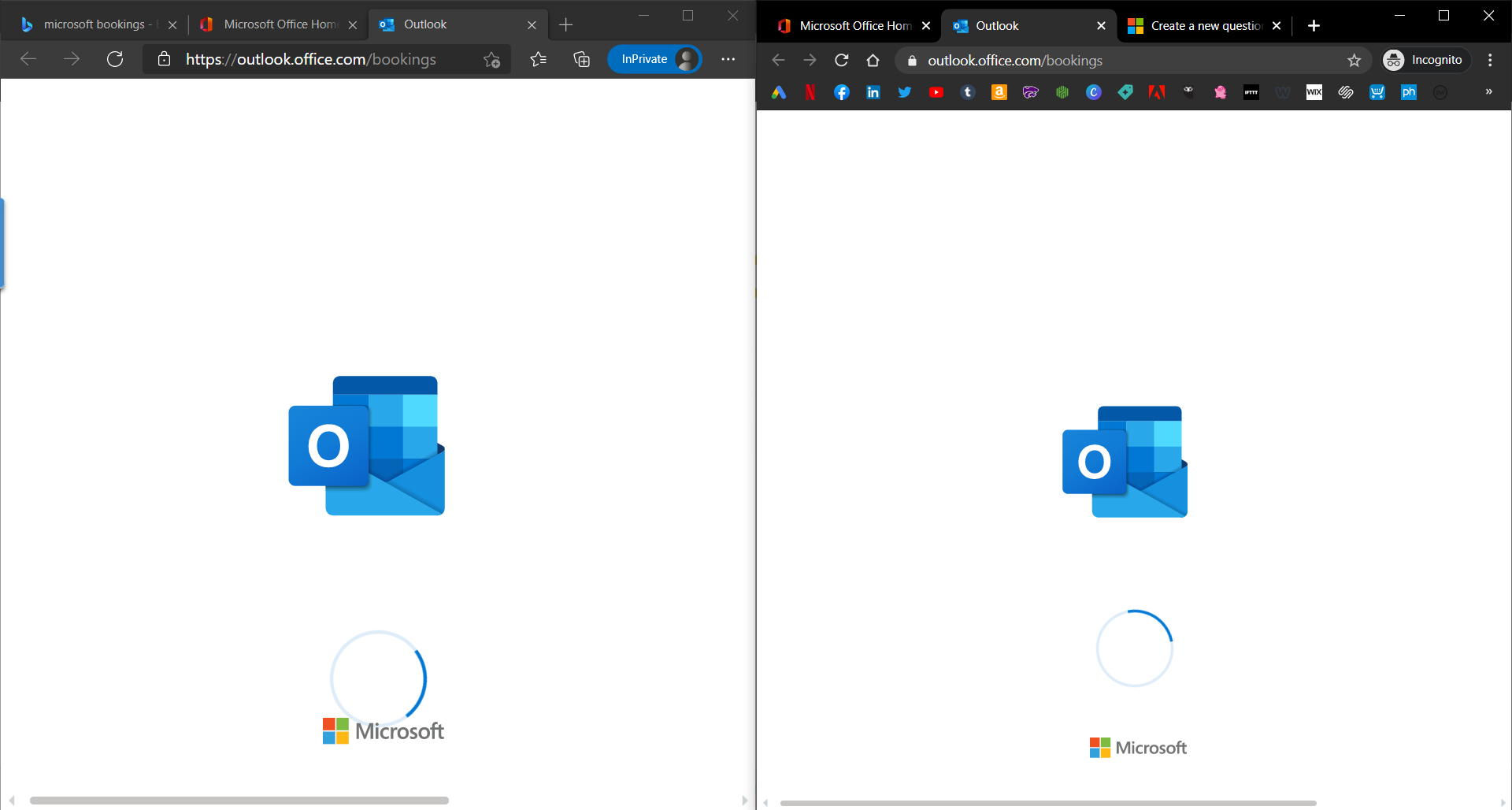Open a new tab in Chrome
Screen dimensions: 1512x810
[1314, 26]
